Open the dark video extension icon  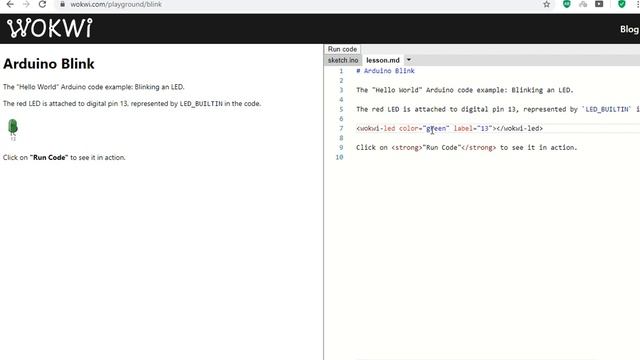(x=599, y=4)
